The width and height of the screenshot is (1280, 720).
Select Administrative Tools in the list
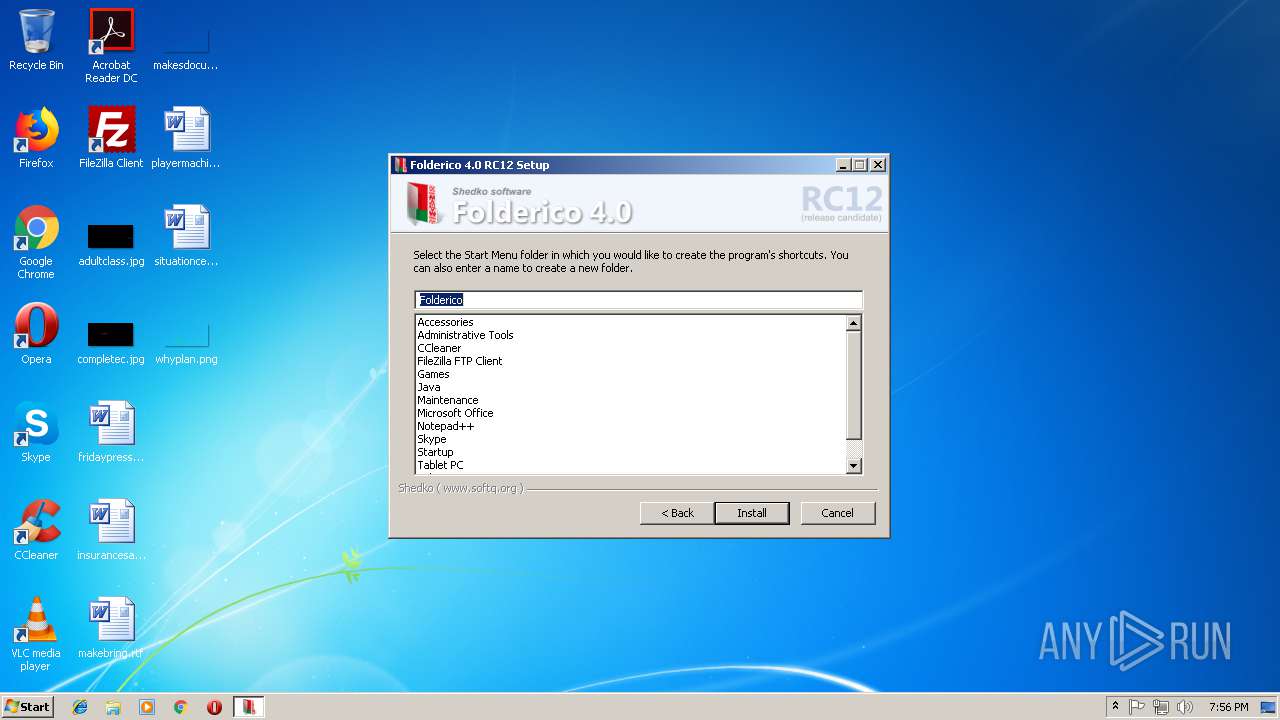point(465,335)
